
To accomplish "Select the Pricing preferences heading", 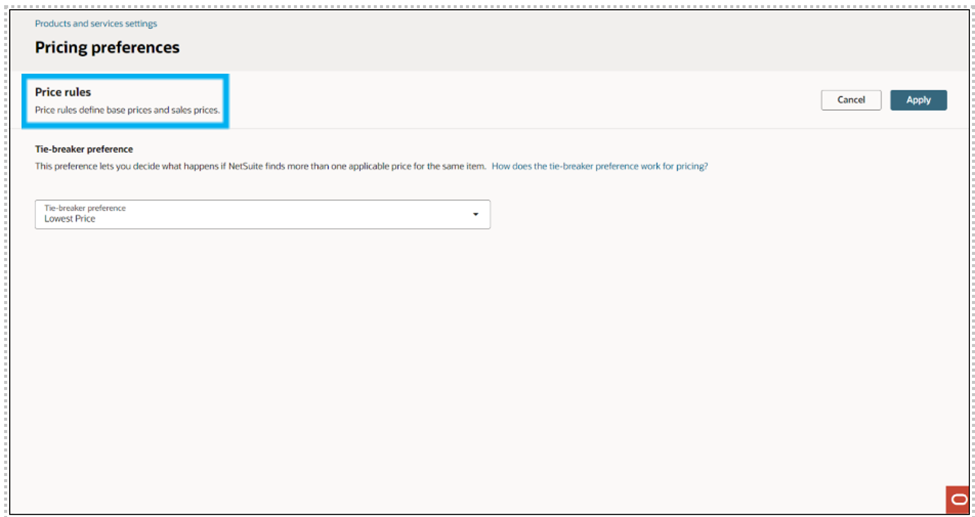I will tap(107, 47).
